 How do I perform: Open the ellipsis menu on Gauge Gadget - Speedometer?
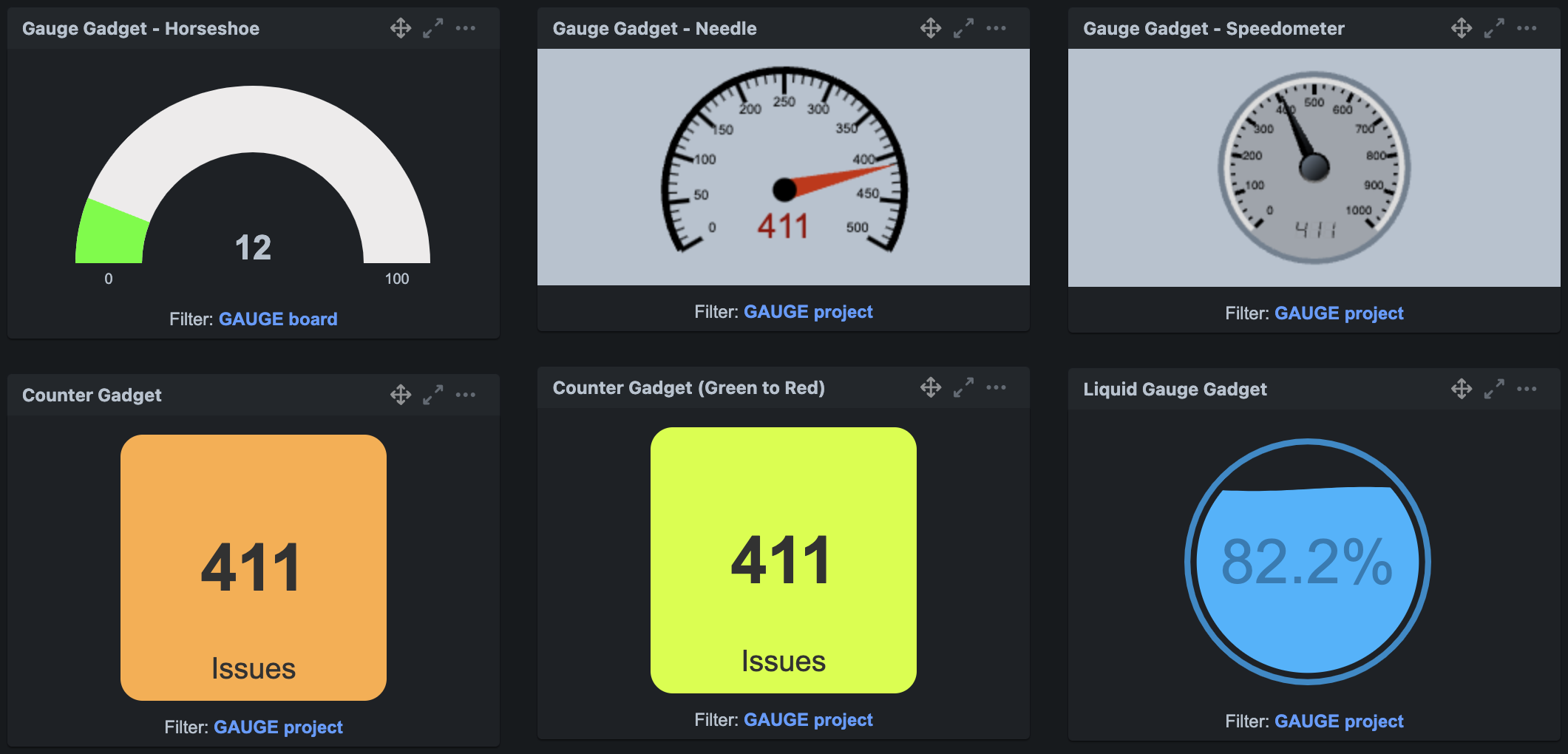(x=1527, y=28)
